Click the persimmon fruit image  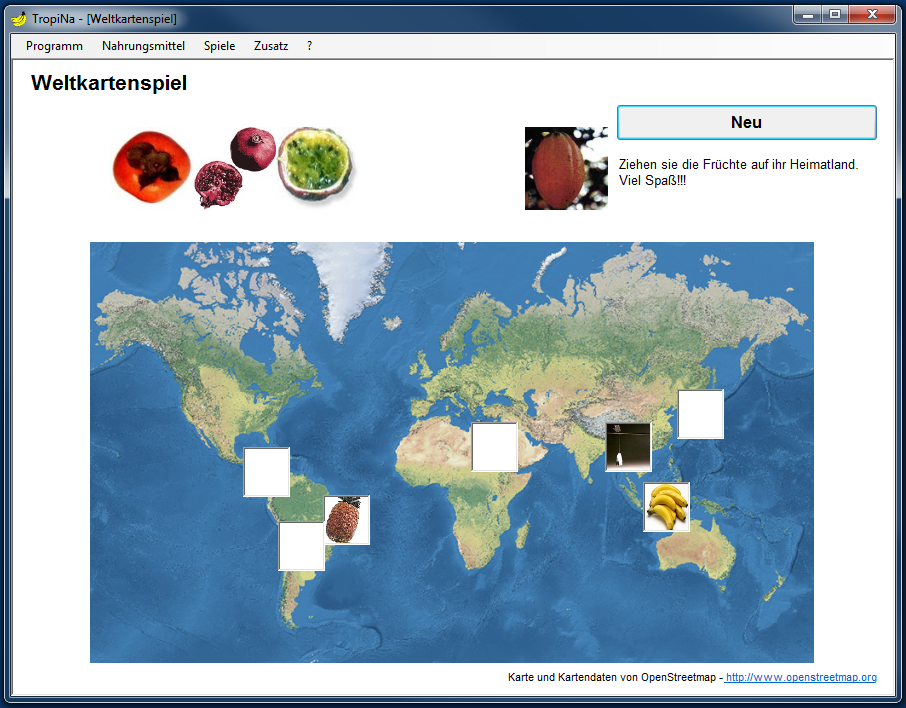(147, 164)
